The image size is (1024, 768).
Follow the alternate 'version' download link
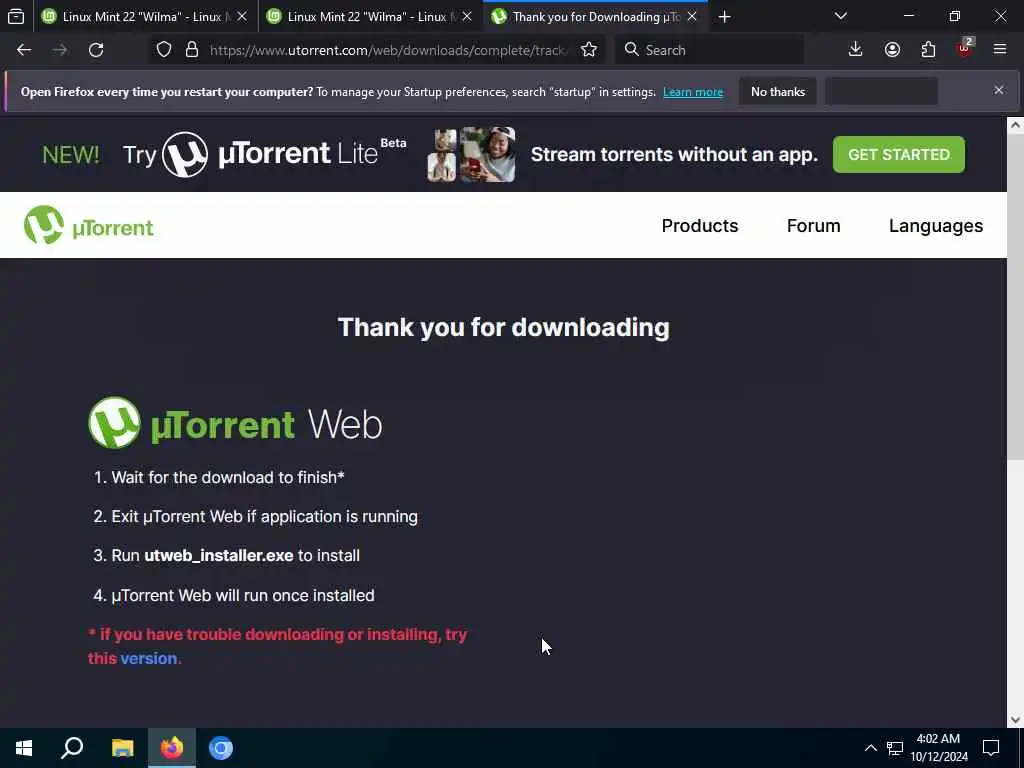(x=148, y=658)
